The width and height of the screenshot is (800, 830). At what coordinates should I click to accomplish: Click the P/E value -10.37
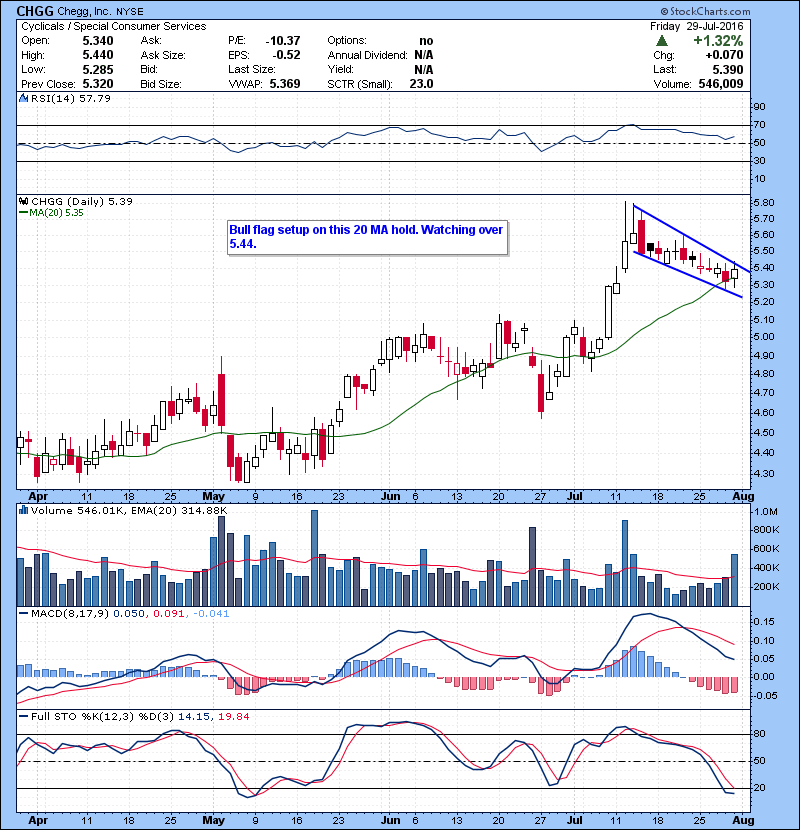click(x=283, y=41)
